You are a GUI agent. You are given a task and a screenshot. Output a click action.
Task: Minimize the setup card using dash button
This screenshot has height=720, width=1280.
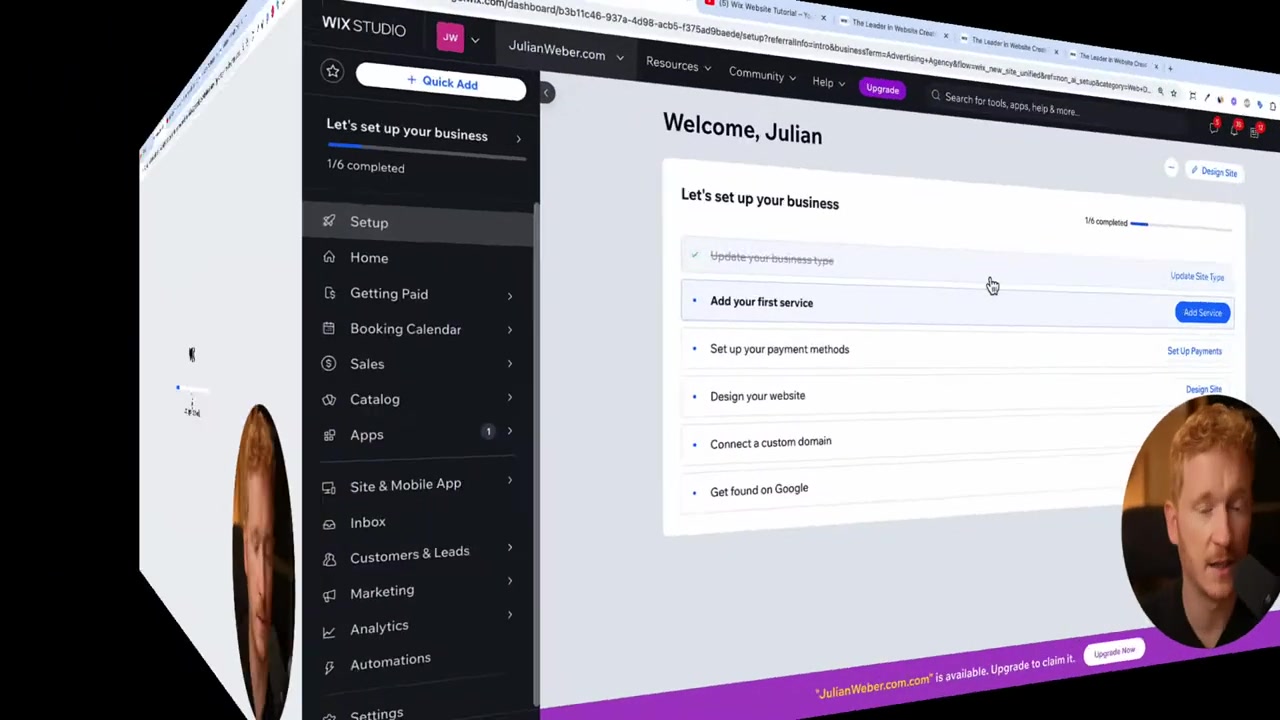coord(1171,168)
